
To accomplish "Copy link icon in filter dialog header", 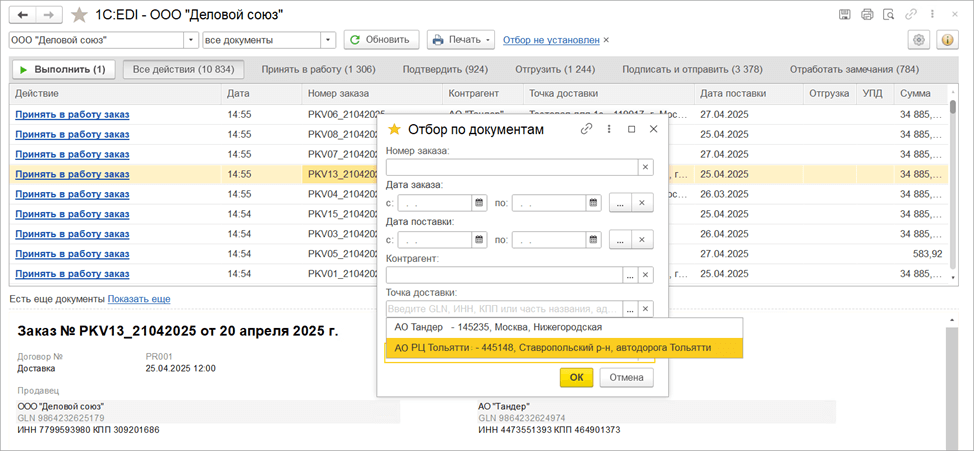I will (587, 129).
